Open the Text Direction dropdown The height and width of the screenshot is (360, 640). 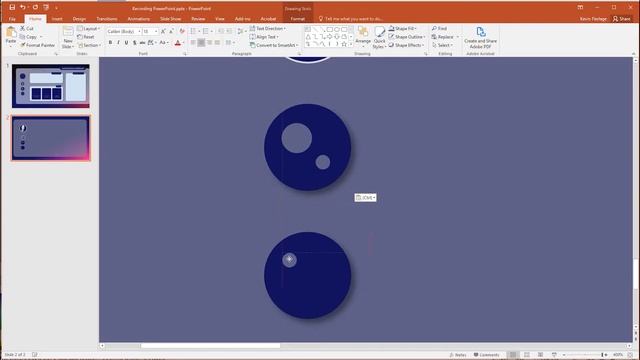point(268,29)
